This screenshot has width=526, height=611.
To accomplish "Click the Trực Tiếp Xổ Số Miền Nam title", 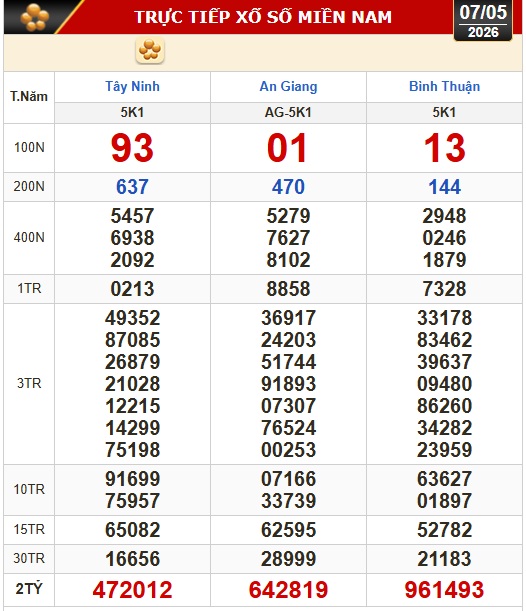I will click(263, 17).
